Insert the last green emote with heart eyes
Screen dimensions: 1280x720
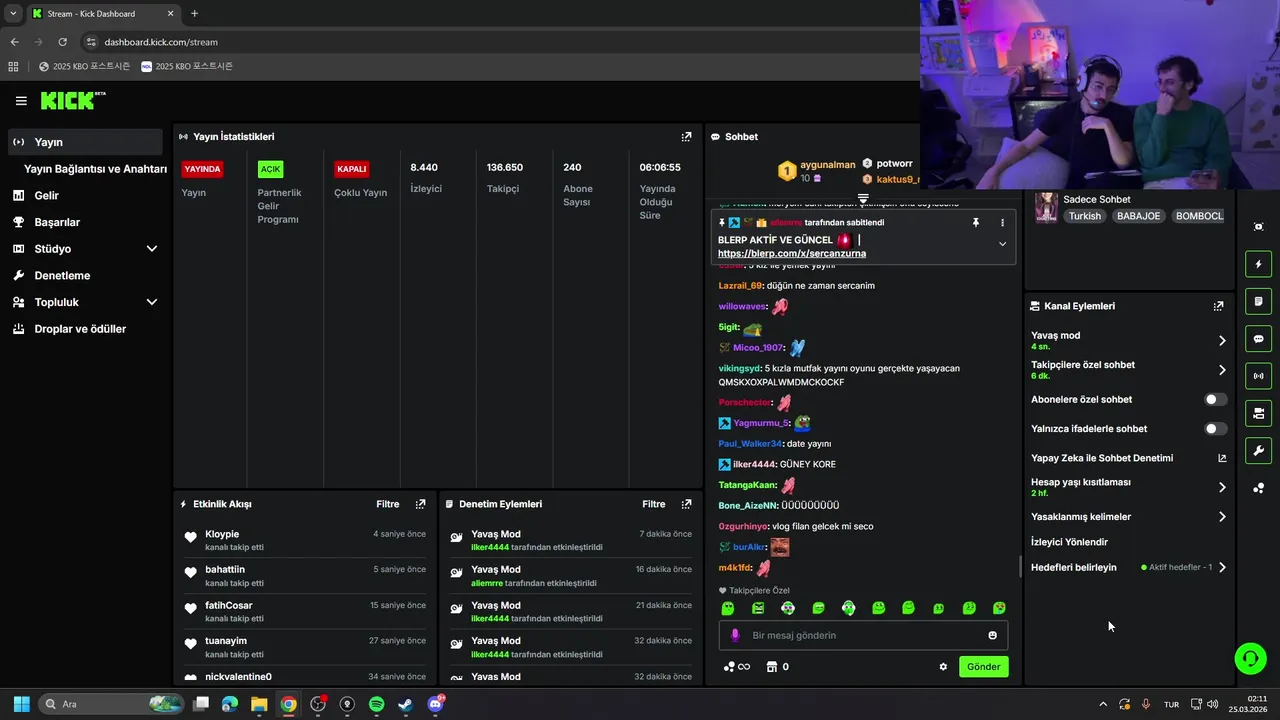point(999,608)
